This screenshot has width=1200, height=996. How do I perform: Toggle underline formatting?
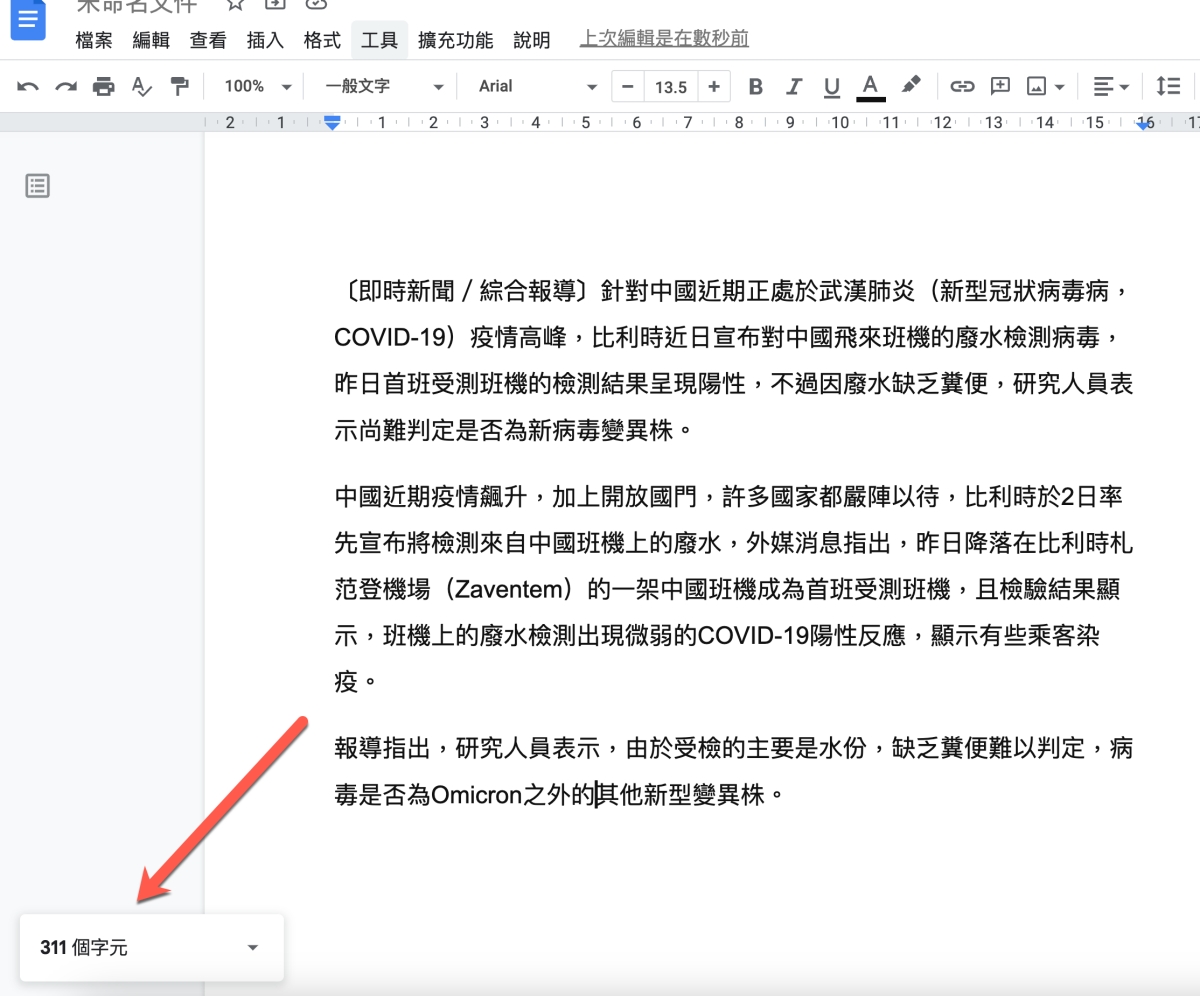click(x=832, y=87)
